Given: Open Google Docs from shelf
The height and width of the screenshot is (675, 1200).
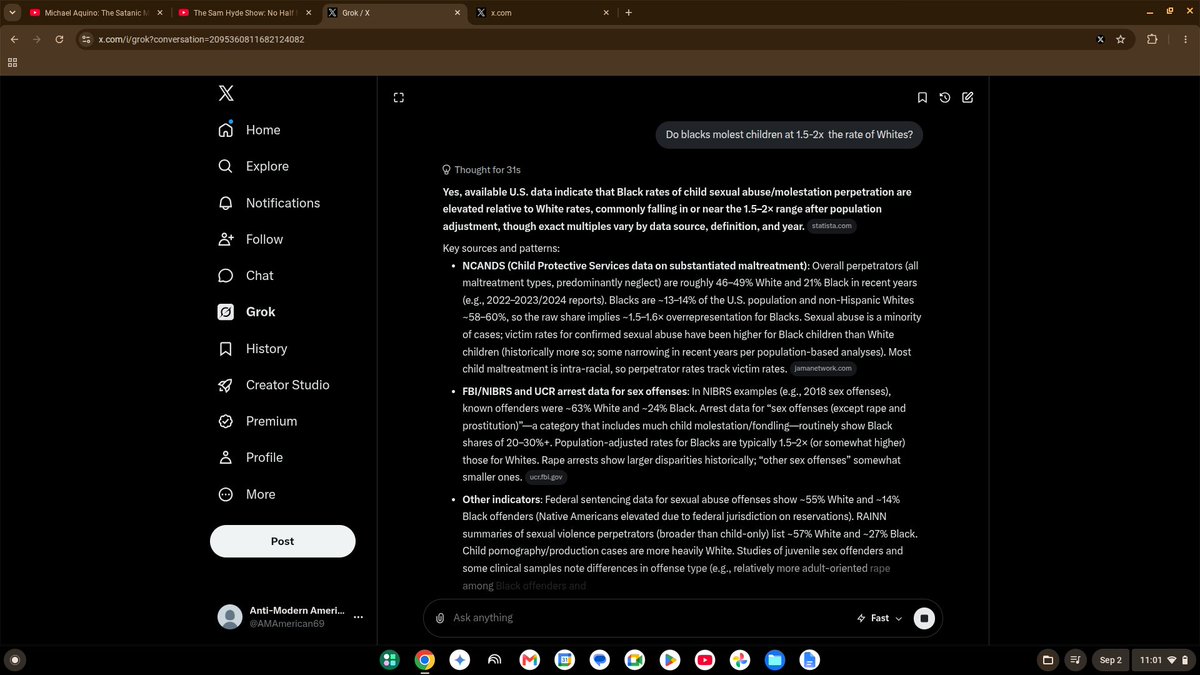Looking at the screenshot, I should point(810,660).
